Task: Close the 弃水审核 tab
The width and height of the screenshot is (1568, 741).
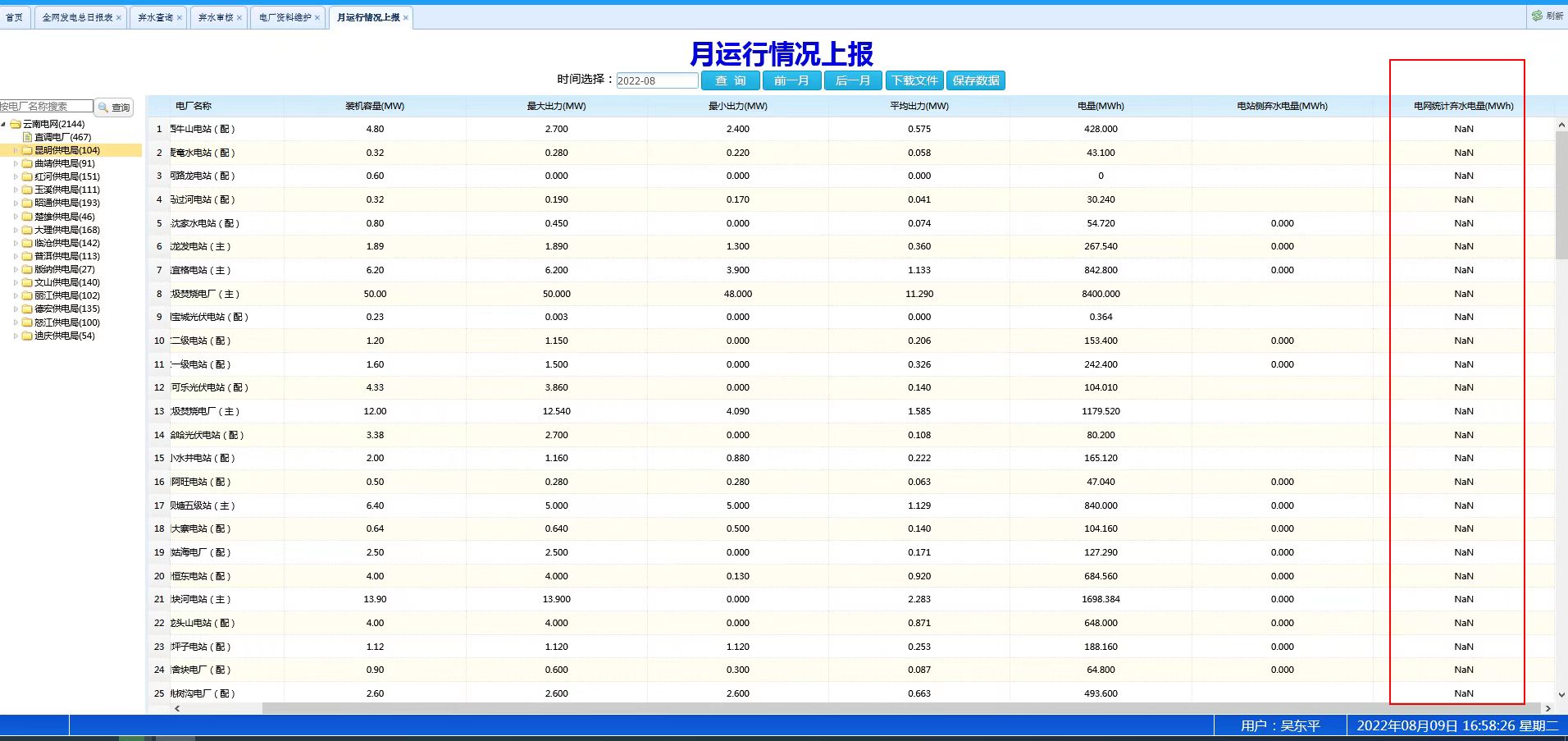Action: point(239,18)
